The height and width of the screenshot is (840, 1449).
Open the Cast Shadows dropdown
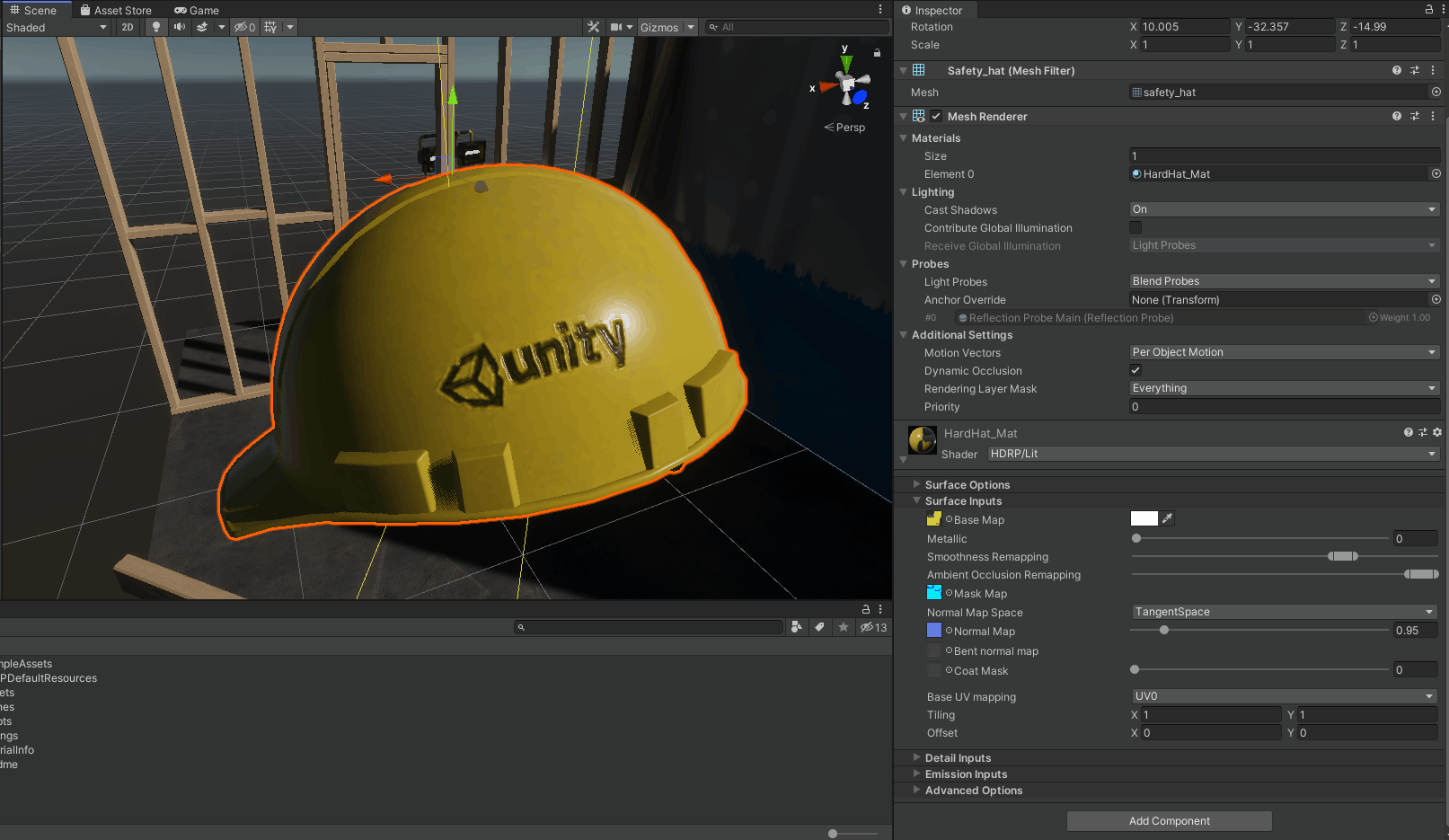click(1285, 209)
